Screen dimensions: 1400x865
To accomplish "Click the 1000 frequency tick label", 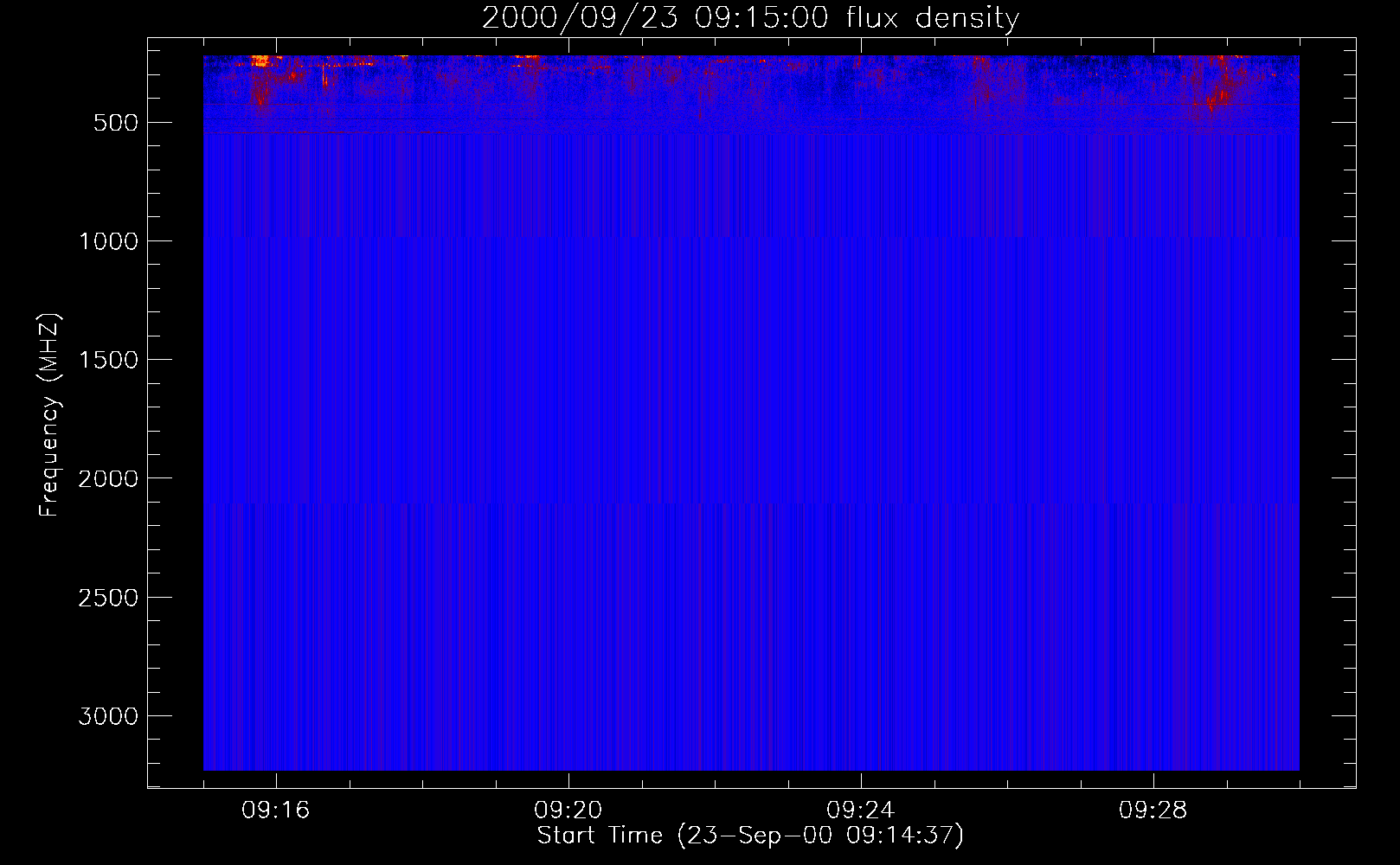I will point(108,241).
